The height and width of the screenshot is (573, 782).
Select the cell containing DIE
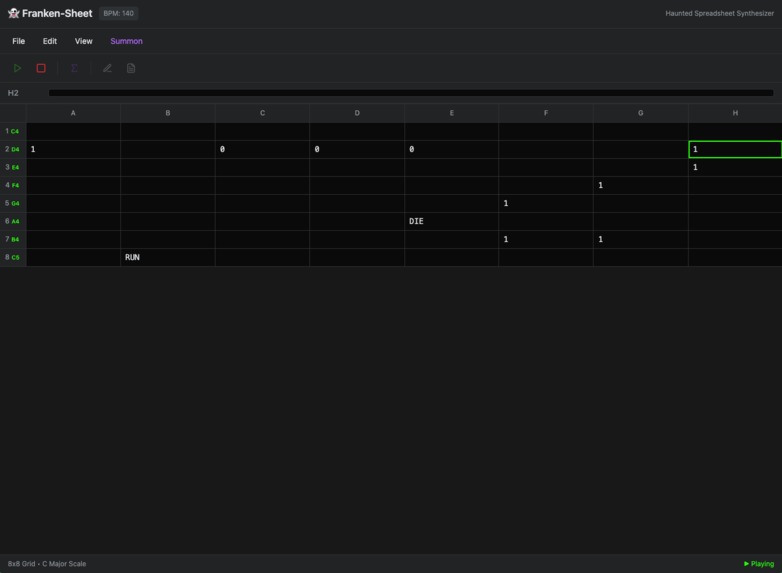pyautogui.click(x=451, y=221)
